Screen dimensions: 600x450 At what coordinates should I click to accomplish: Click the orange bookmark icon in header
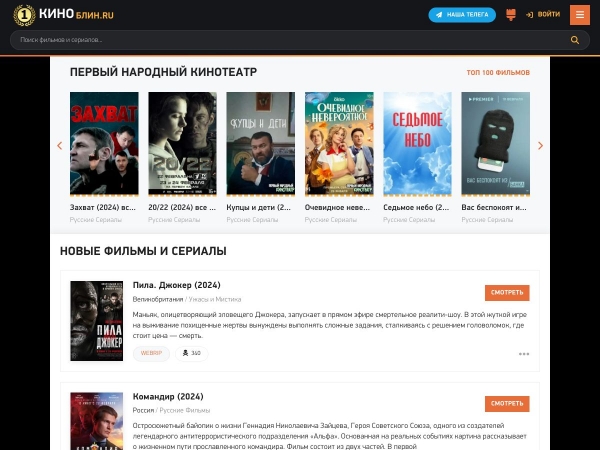point(511,15)
